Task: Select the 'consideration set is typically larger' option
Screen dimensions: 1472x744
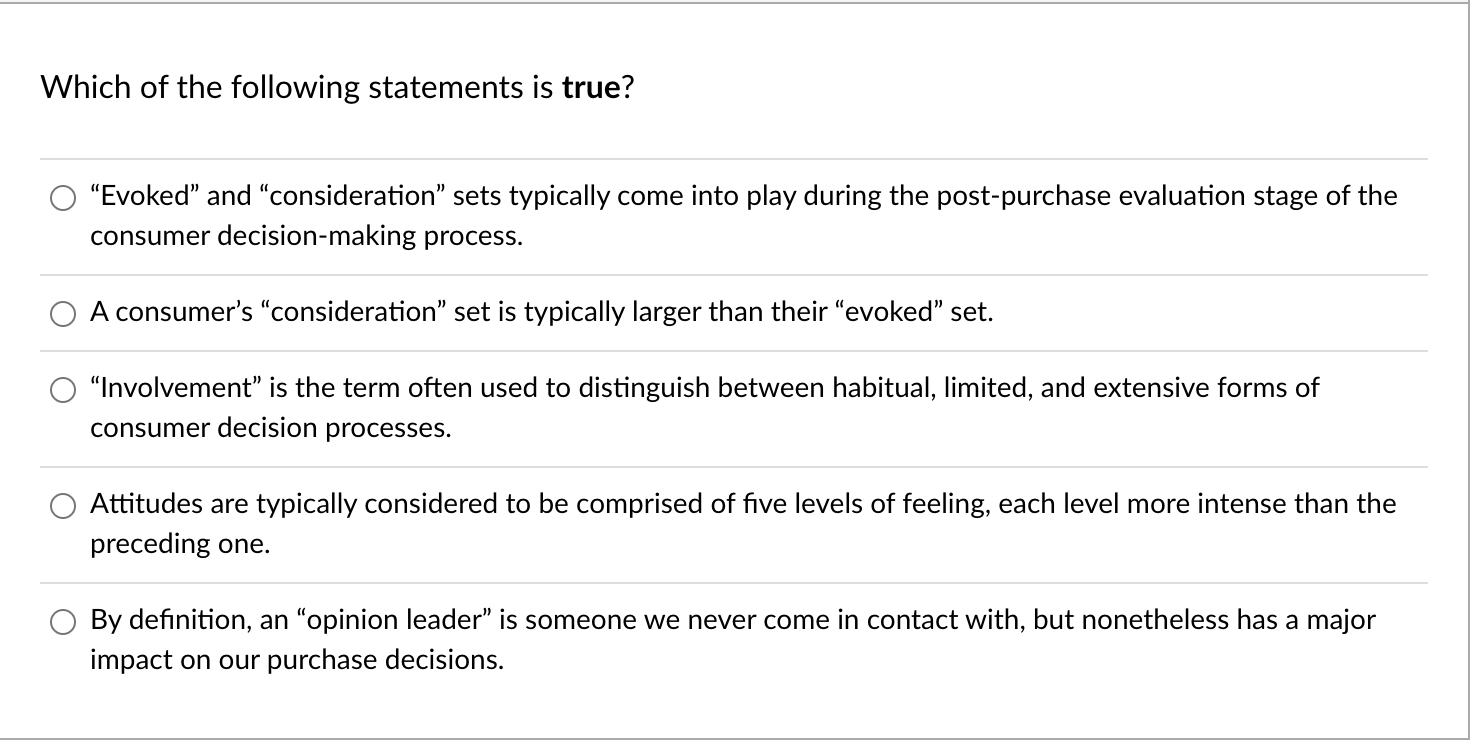Action: pos(62,313)
